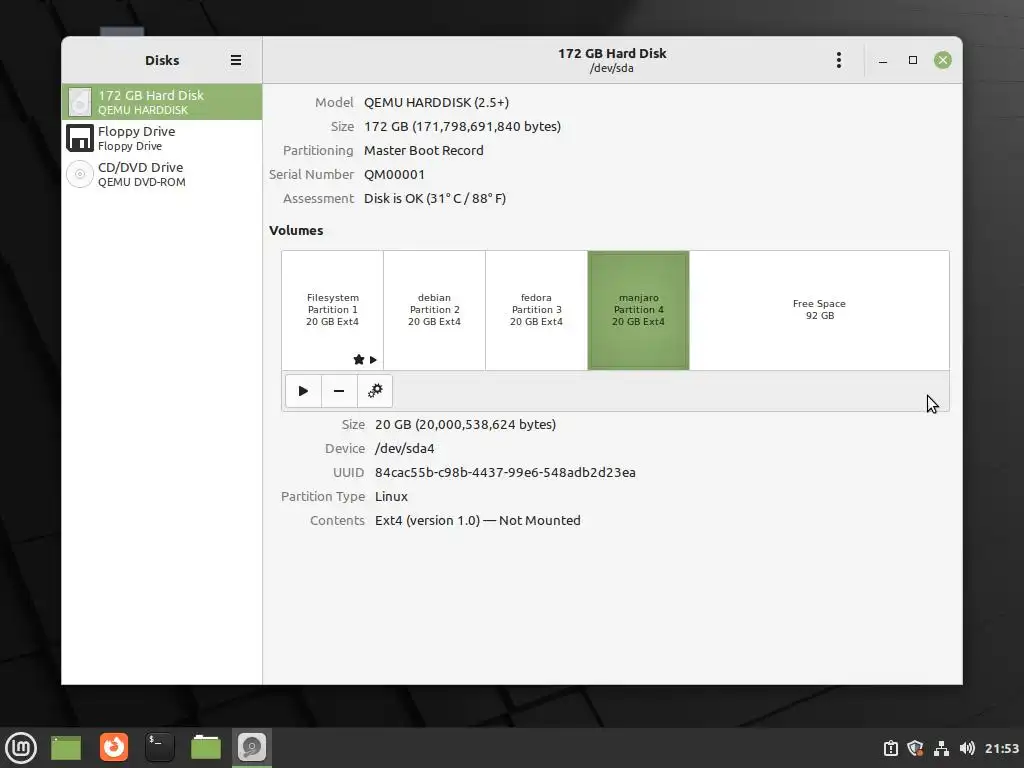Select the 92 GB Free Space block
The width and height of the screenshot is (1024, 768).
[819, 310]
